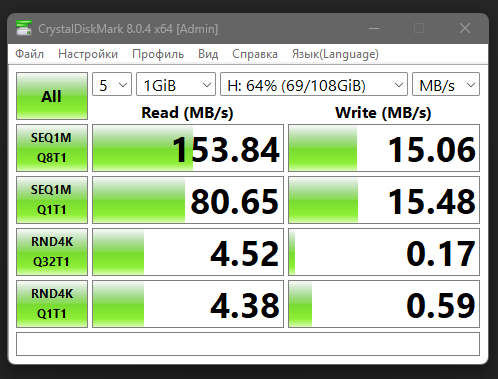Open the drive selector showing H: 64%
Screen dimensions: 498x379
pos(314,84)
